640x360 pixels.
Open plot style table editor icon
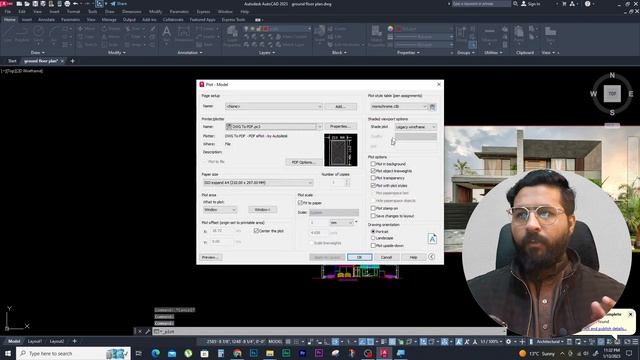tap(433, 107)
